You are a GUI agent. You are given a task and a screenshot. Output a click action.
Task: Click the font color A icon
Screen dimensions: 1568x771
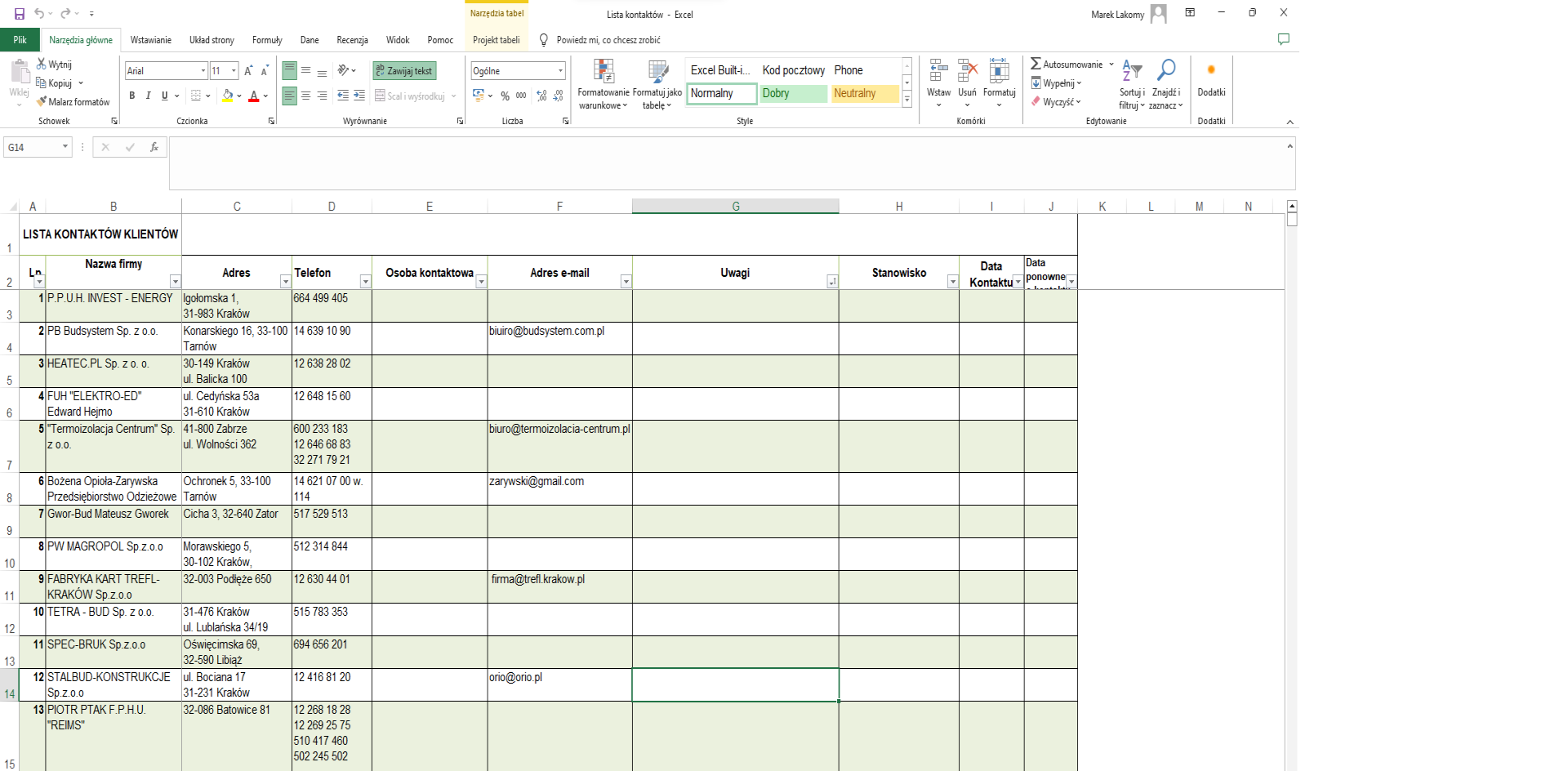[254, 96]
